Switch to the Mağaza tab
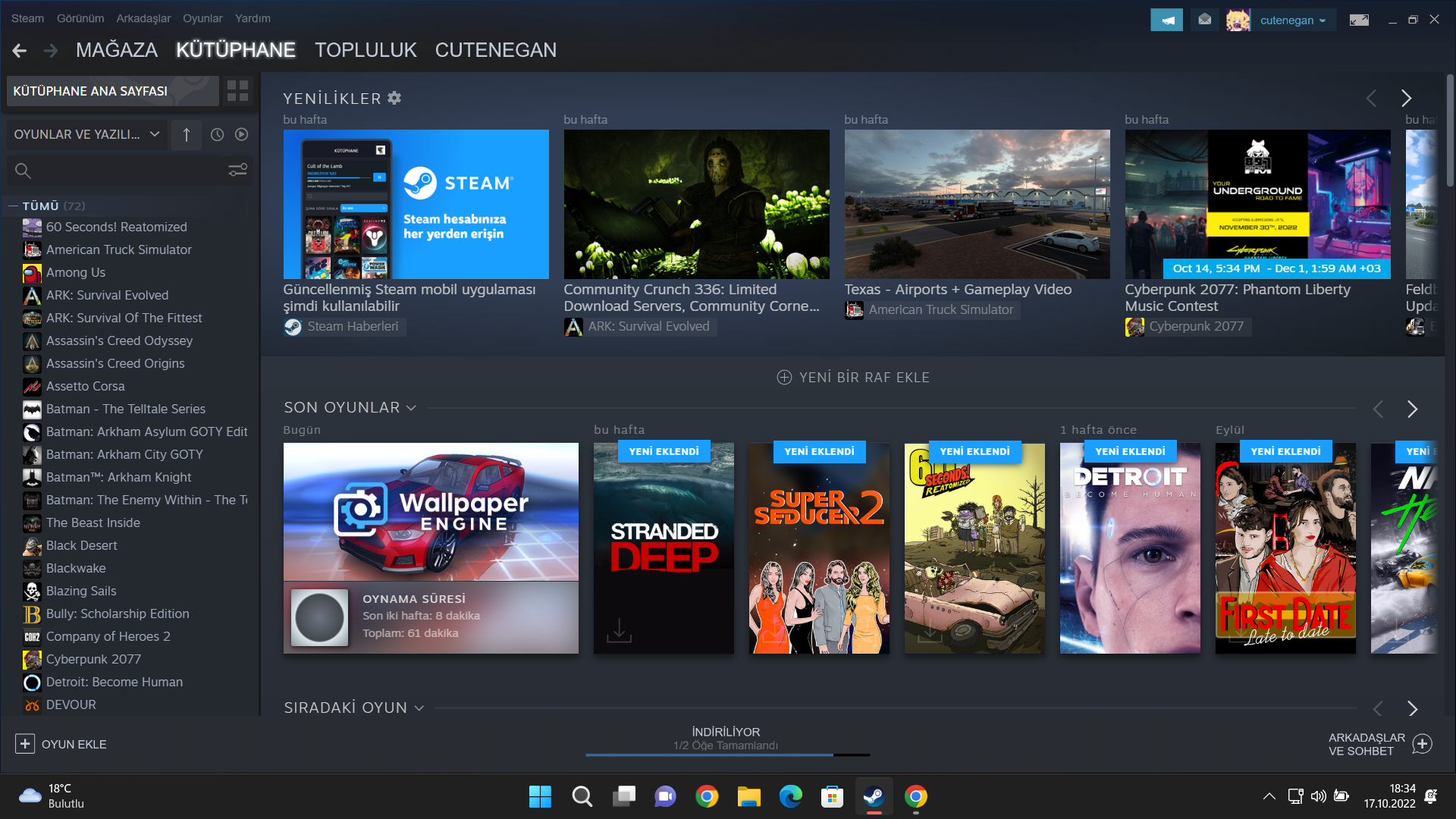Screen dimensions: 1456x819 click(x=116, y=50)
